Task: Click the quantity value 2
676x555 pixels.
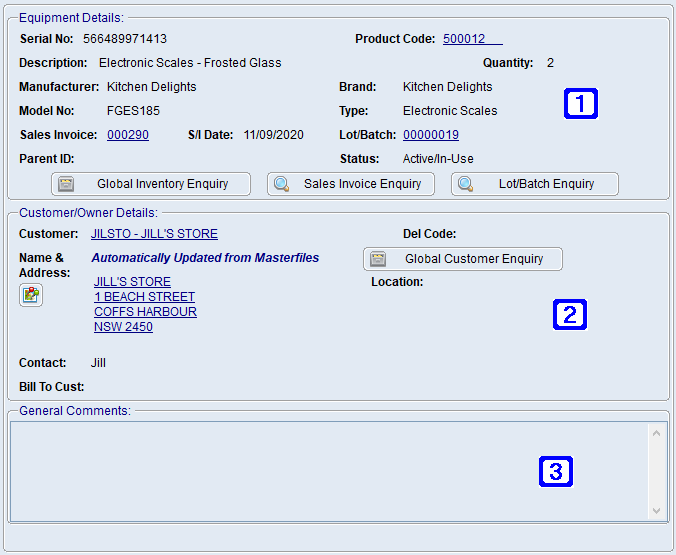Action: tap(550, 63)
